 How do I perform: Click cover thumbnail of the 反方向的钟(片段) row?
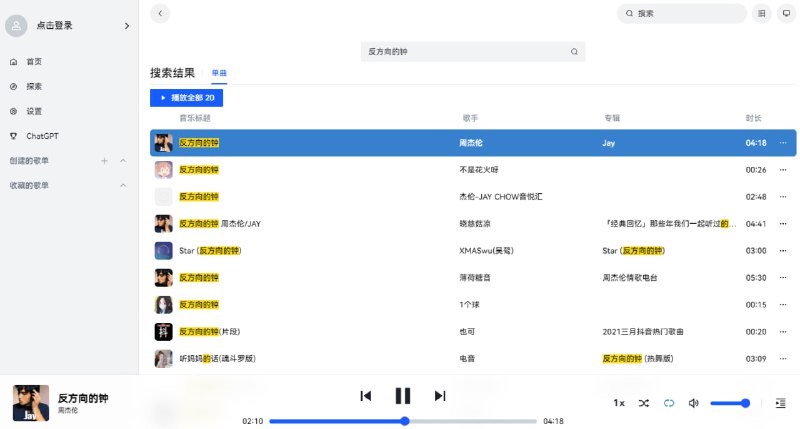point(163,332)
